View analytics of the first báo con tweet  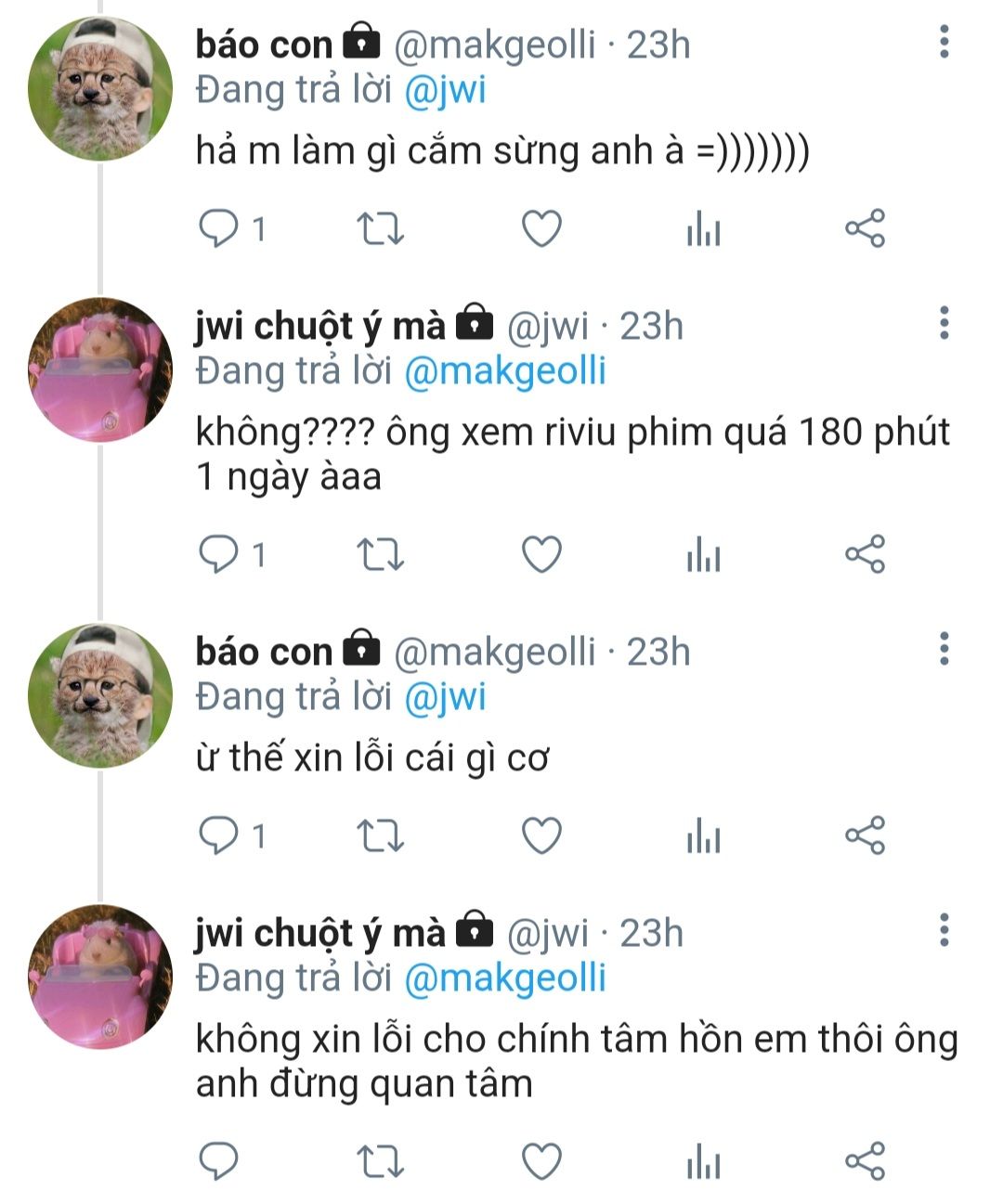(703, 228)
